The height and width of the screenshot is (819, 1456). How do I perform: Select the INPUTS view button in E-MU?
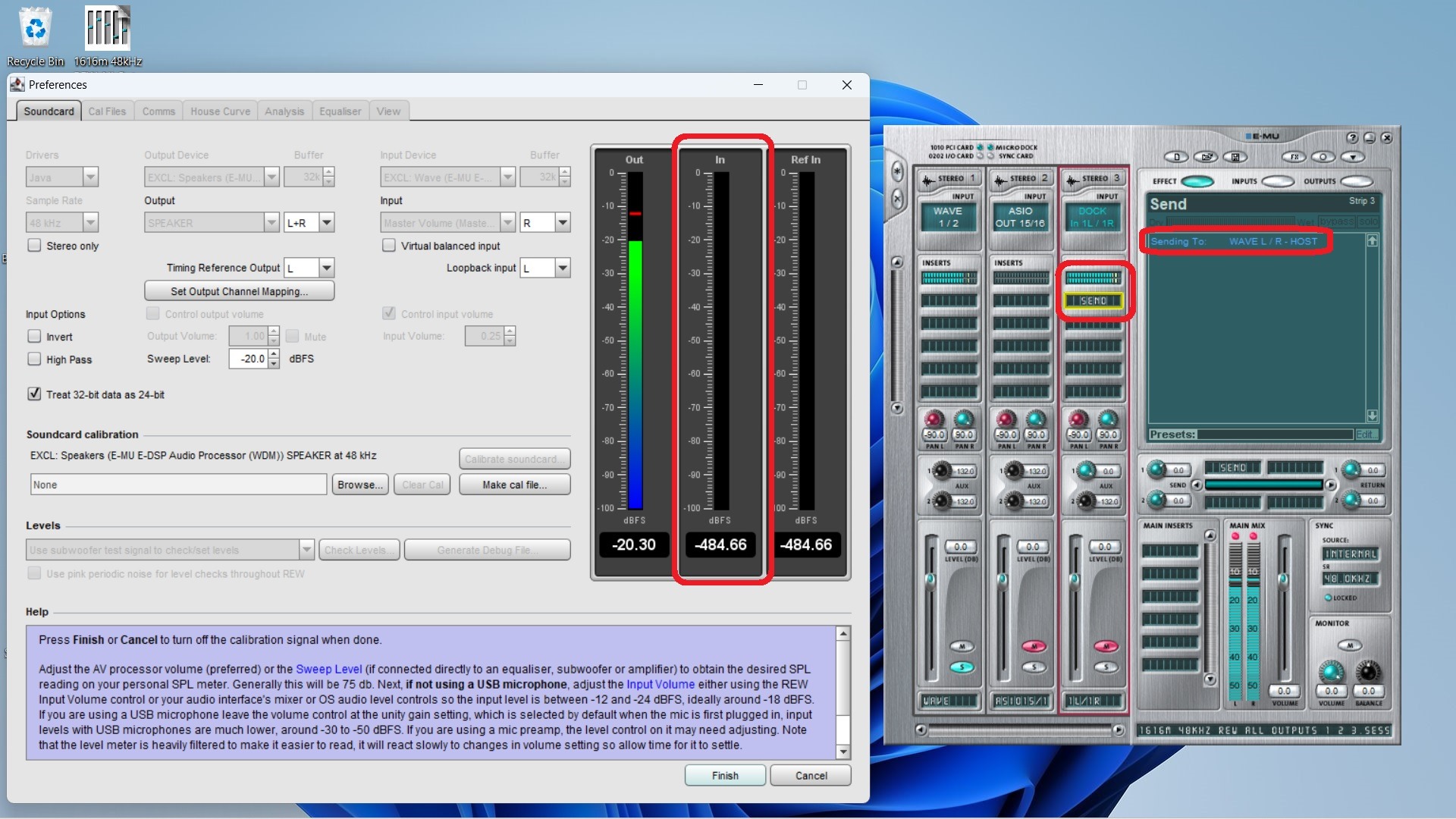click(1279, 181)
